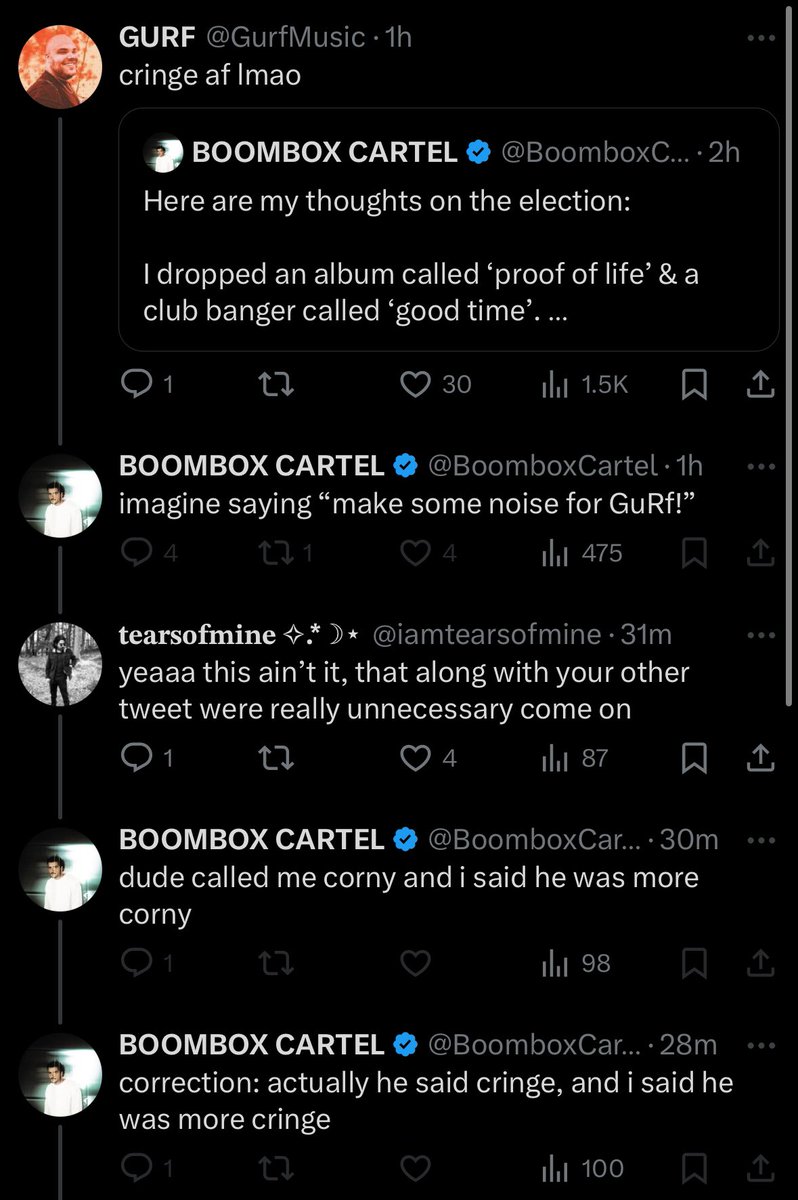Open the @iamtearsofmine profile handle
The height and width of the screenshot is (1200, 798).
click(x=487, y=635)
